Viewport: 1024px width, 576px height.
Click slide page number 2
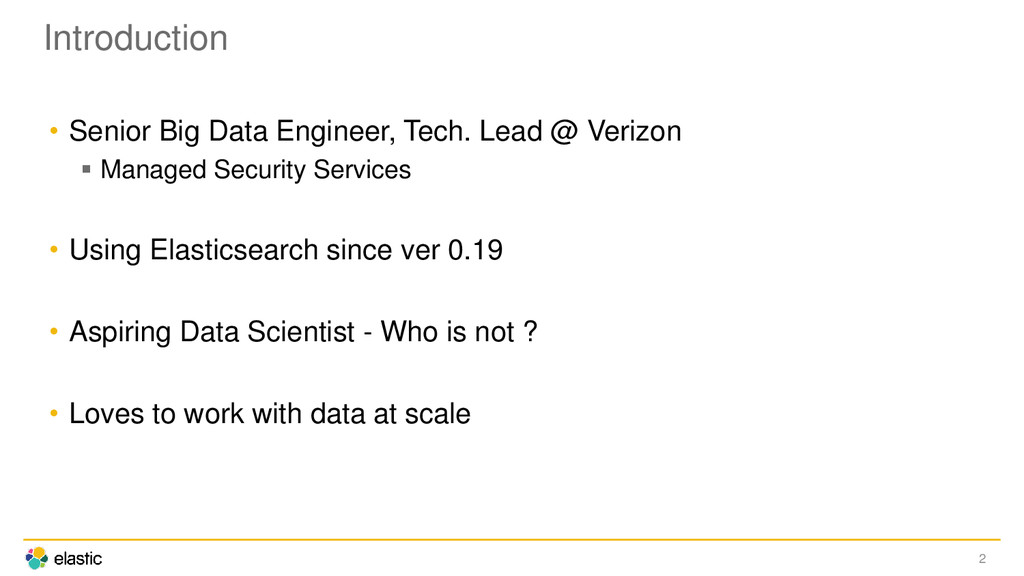(x=982, y=559)
